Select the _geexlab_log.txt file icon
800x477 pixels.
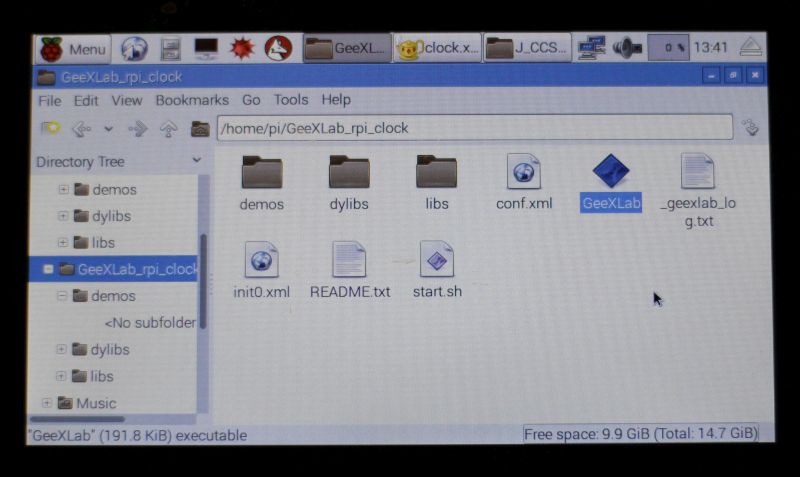coord(698,171)
